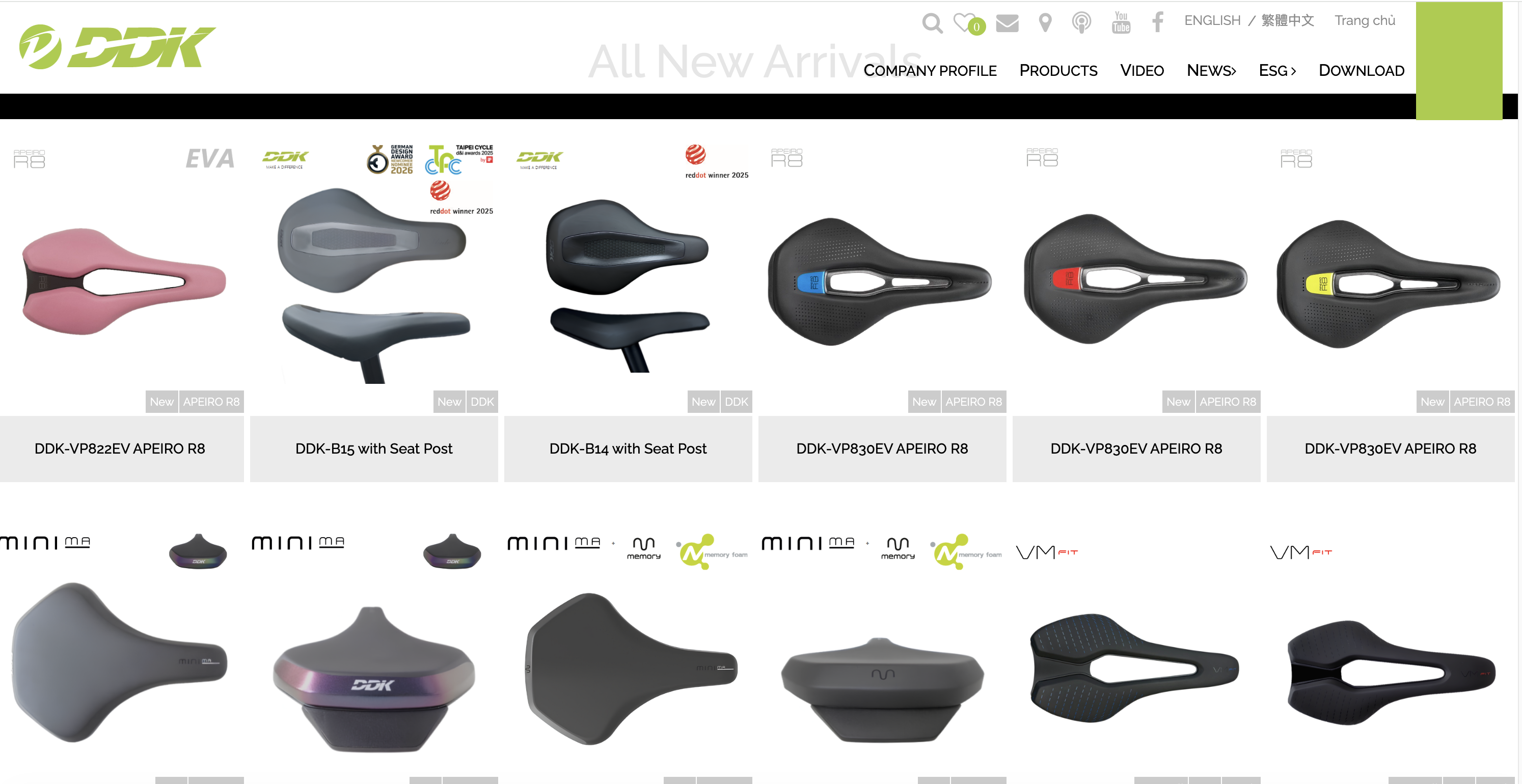The height and width of the screenshot is (784, 1522).
Task: Click the EVA logo on the pink saddle card
Action: [x=210, y=158]
